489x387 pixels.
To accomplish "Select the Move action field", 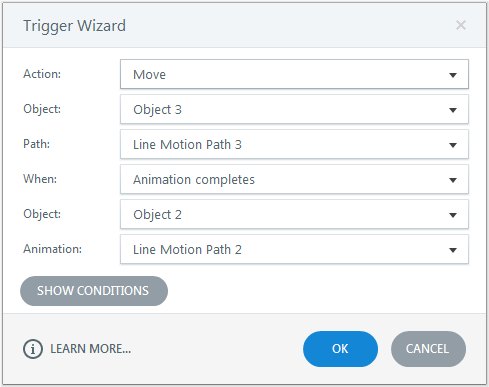I will (x=294, y=74).
